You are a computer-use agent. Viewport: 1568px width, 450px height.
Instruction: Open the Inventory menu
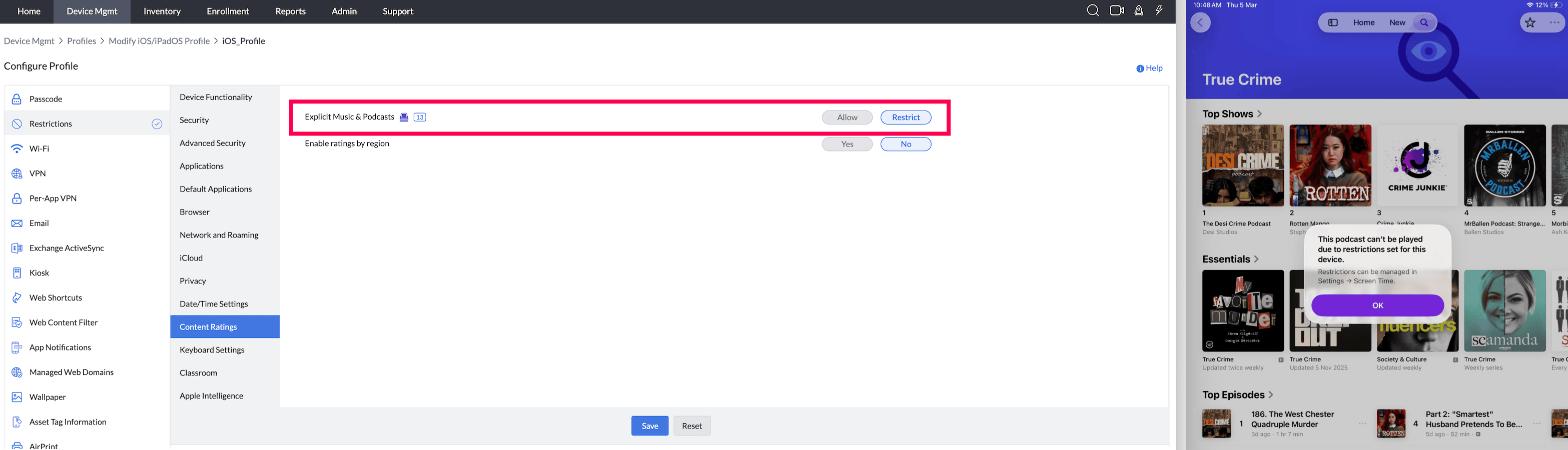coord(162,11)
